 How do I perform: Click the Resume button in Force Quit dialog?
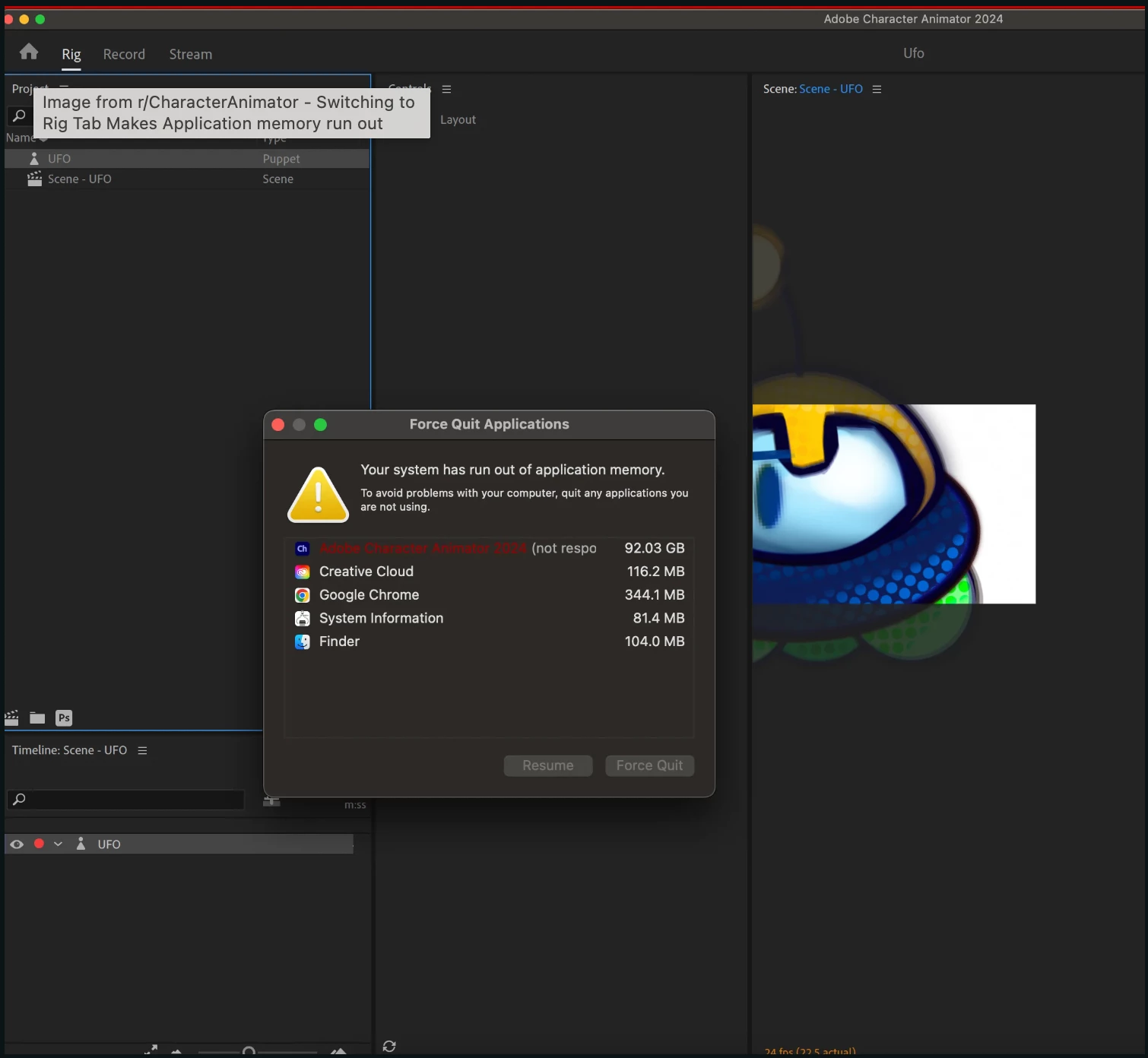coord(548,765)
